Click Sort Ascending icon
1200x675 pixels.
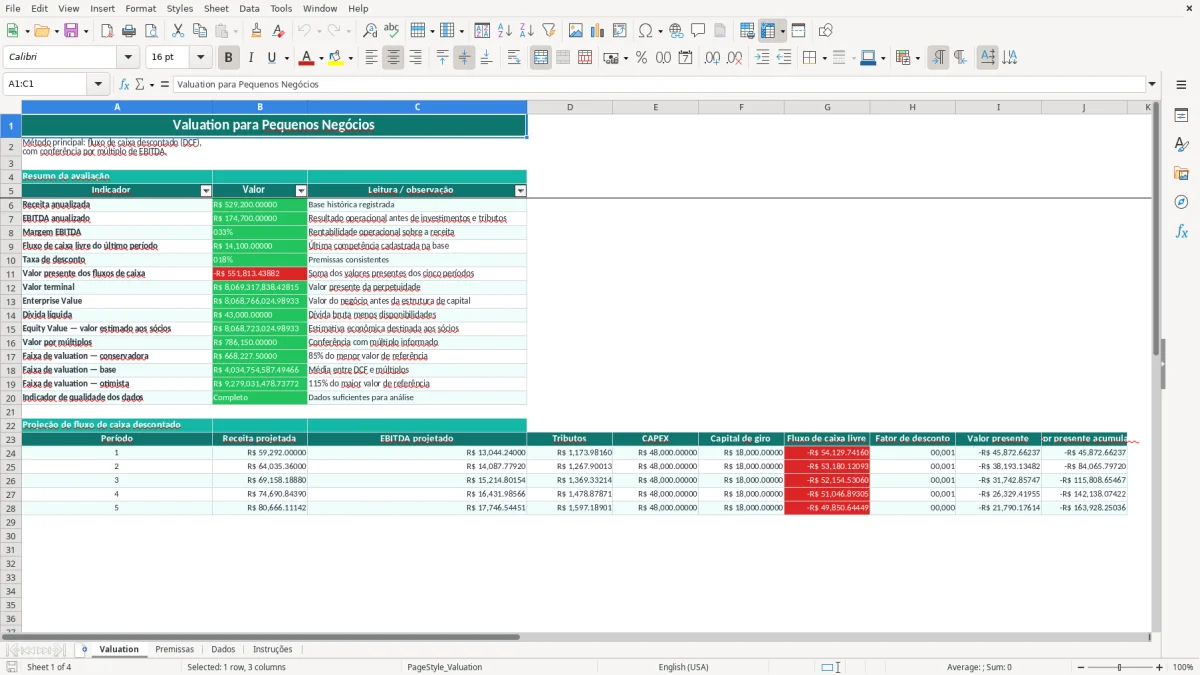pyautogui.click(x=505, y=31)
